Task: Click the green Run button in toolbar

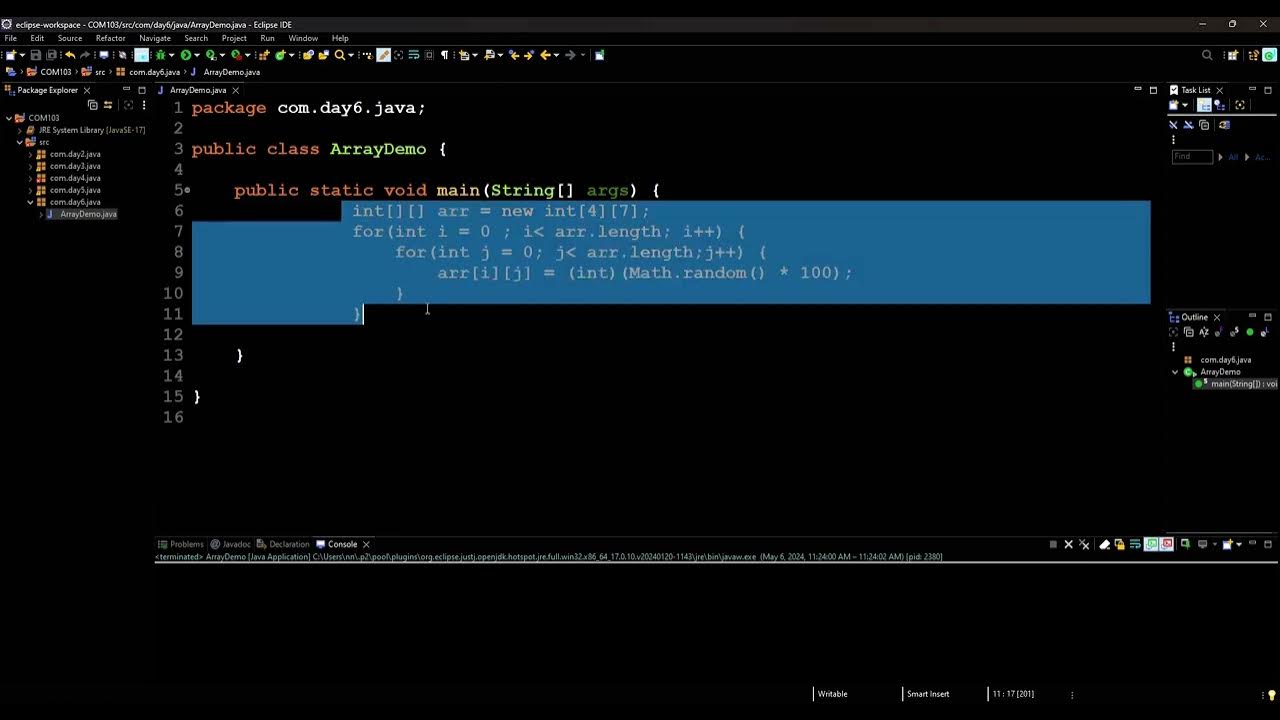Action: coord(186,55)
